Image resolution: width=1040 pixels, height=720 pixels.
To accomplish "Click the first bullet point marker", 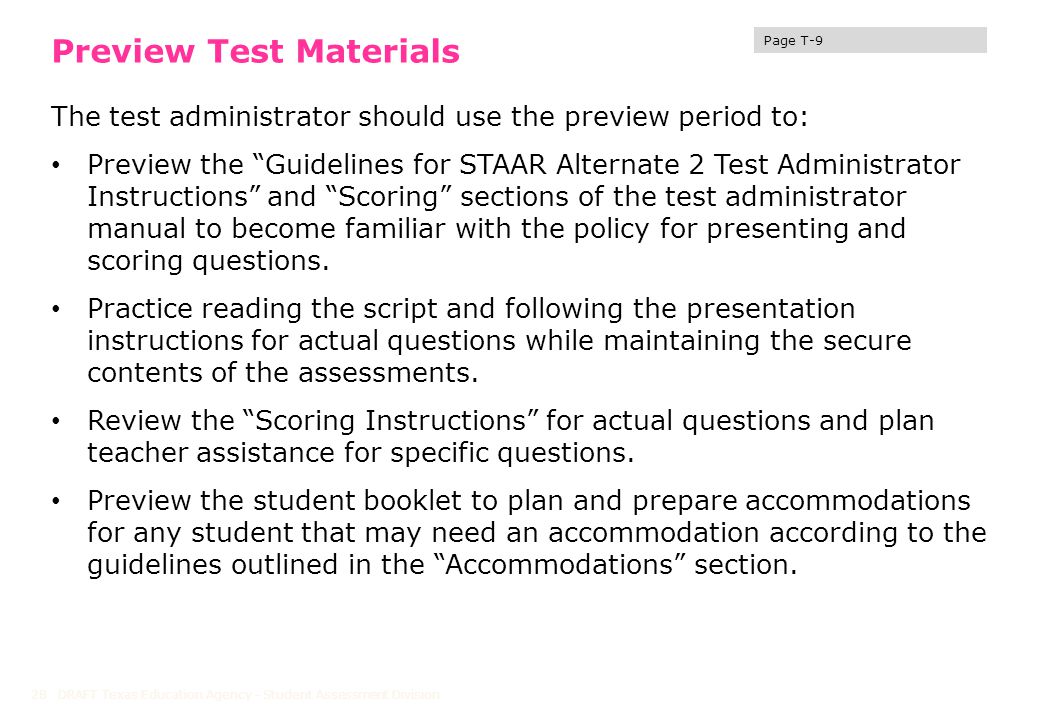I will click(x=56, y=164).
